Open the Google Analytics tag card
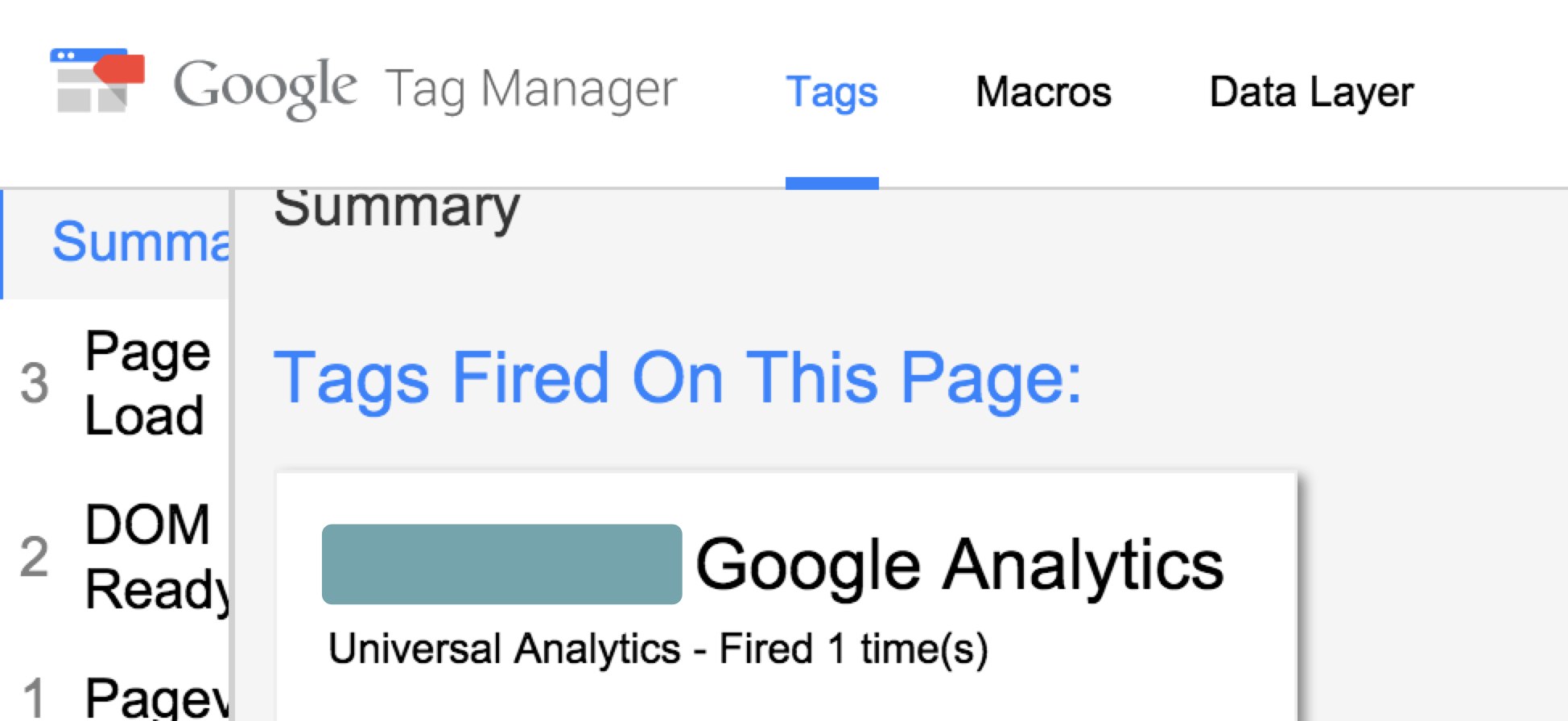Viewport: 1568px width, 721px height. [x=786, y=596]
